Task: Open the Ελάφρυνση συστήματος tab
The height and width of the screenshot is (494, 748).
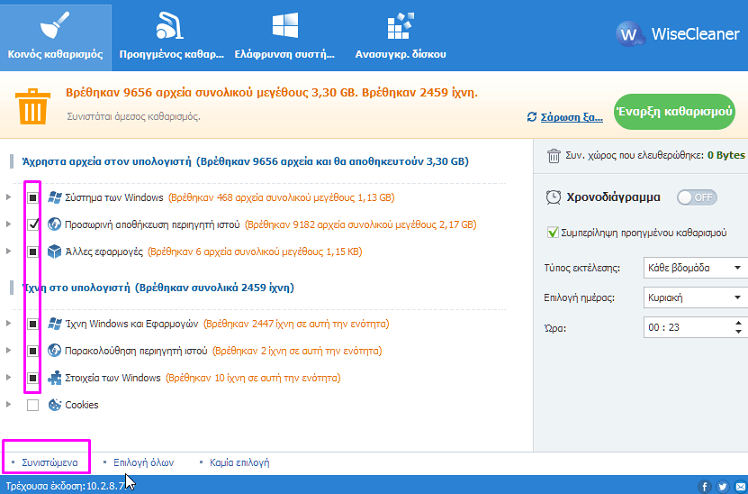Action: pyautogui.click(x=285, y=36)
